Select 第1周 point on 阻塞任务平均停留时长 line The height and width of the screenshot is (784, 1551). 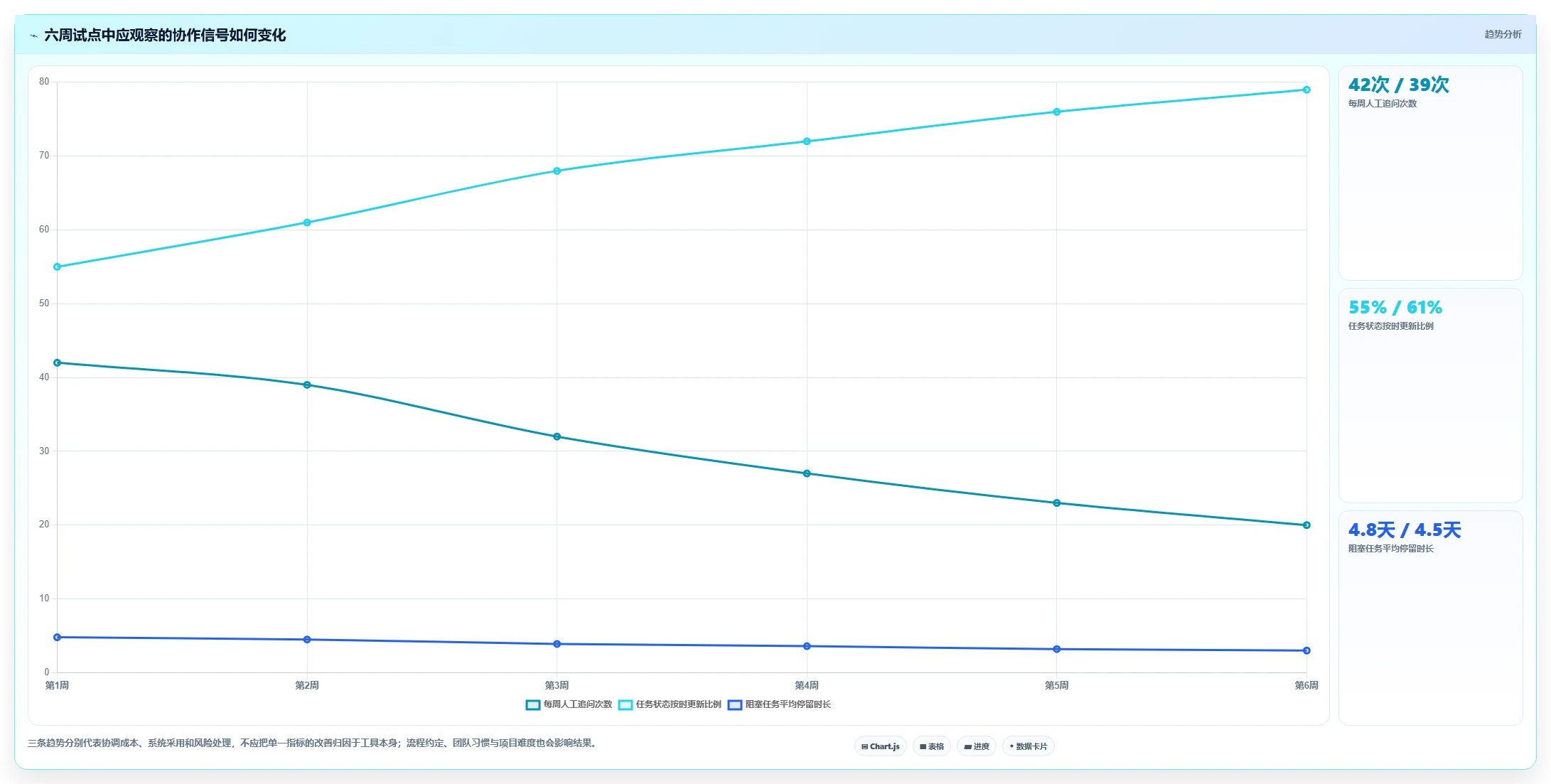(58, 638)
